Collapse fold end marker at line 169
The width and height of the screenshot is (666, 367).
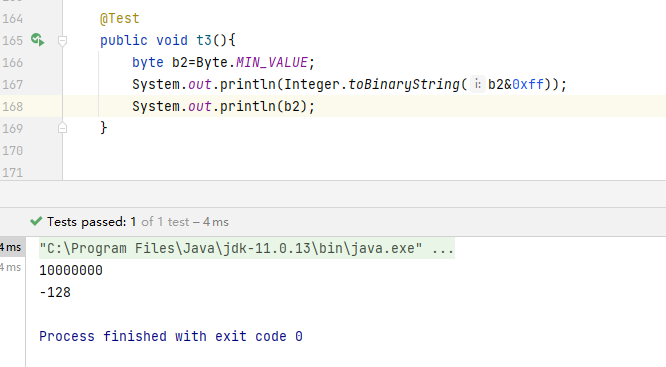tap(62, 128)
